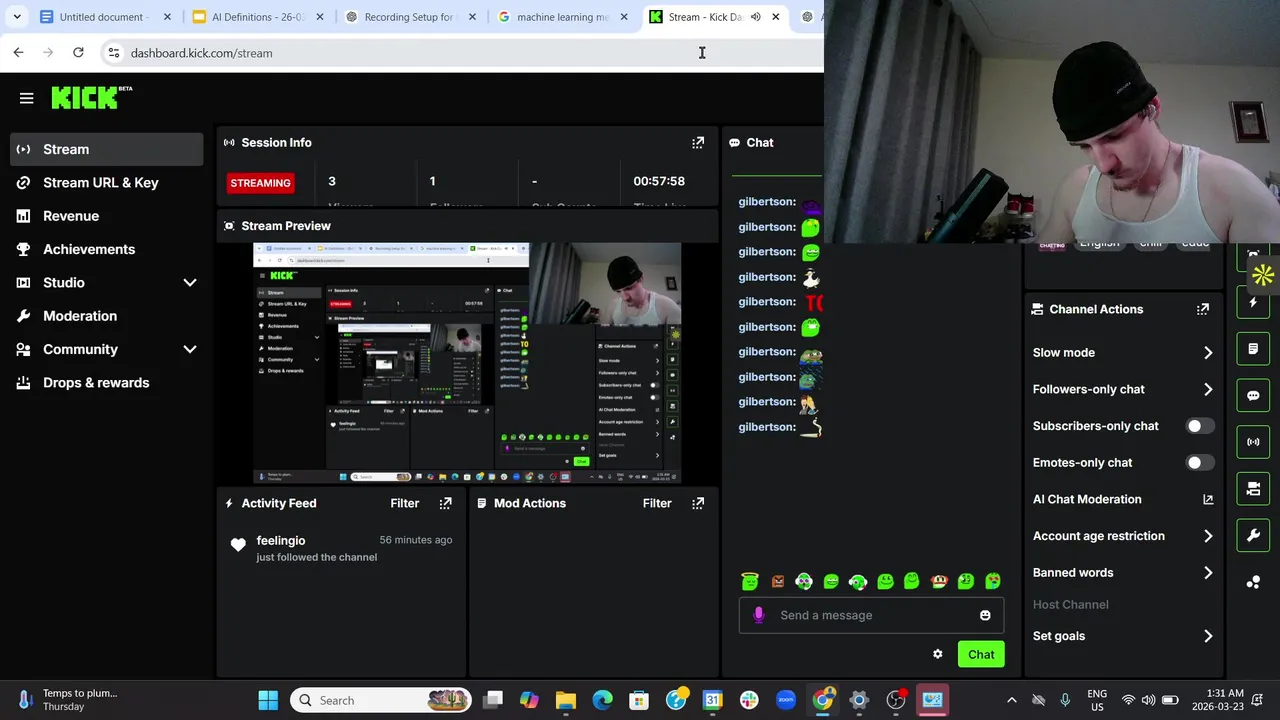Click the feelingio username
1280x720 pixels.
point(281,540)
